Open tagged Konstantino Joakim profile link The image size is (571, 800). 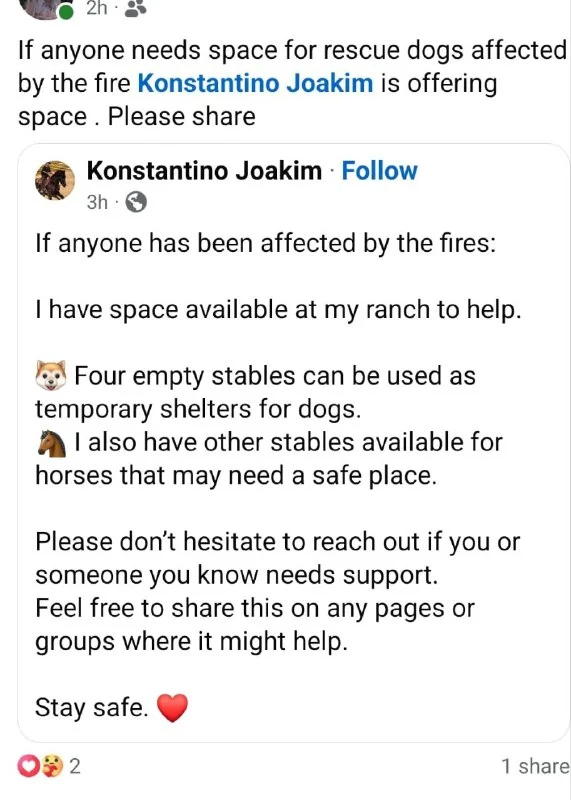255,83
